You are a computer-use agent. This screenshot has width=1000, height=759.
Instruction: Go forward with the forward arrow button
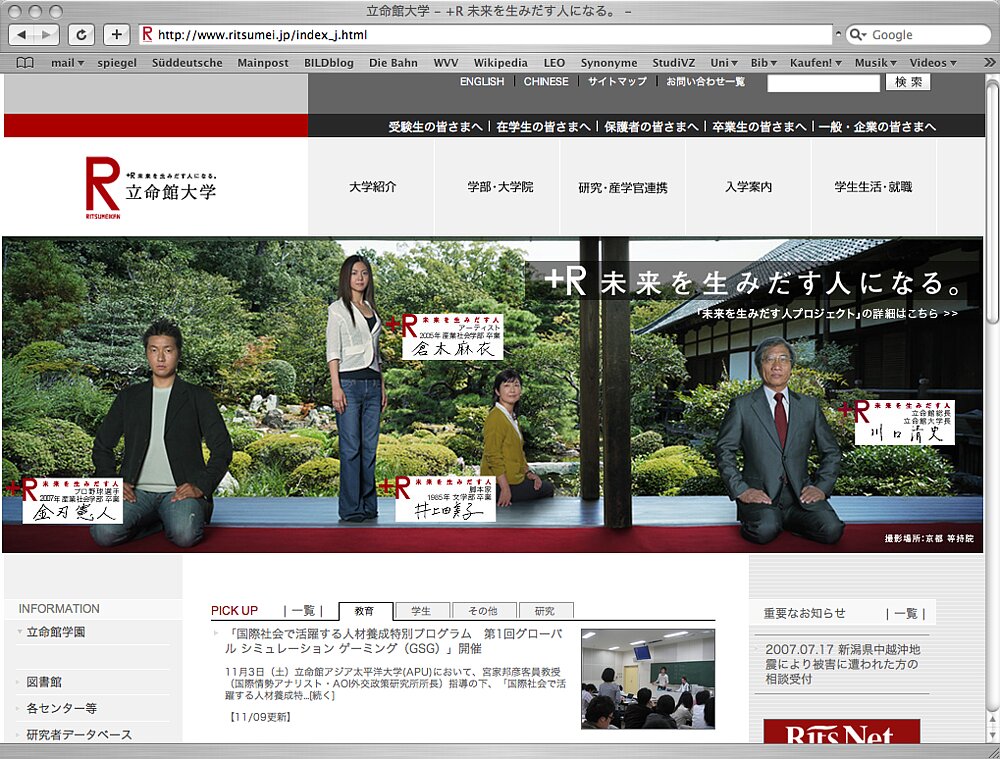(48, 35)
